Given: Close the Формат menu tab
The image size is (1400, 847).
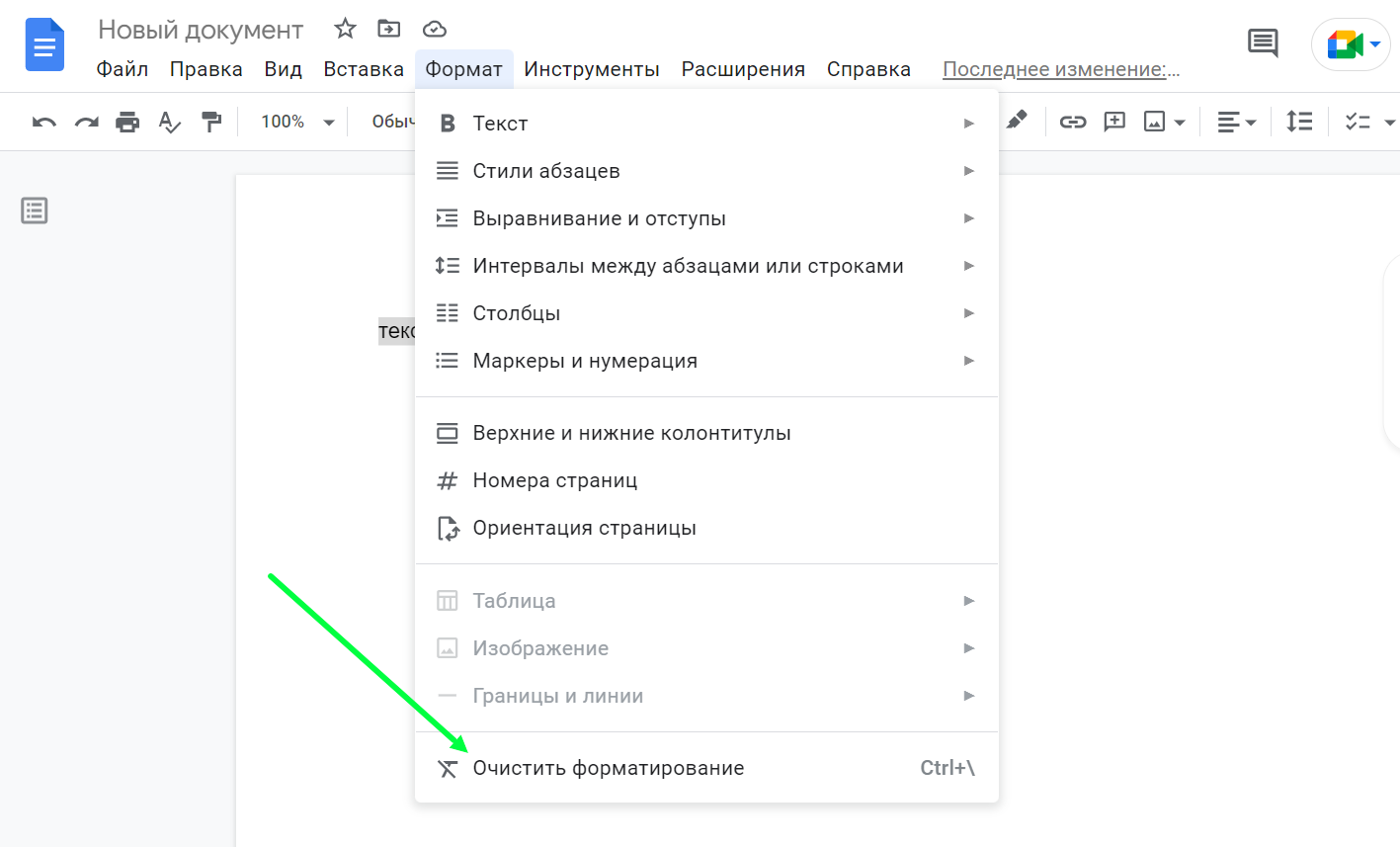Looking at the screenshot, I should coord(464,69).
